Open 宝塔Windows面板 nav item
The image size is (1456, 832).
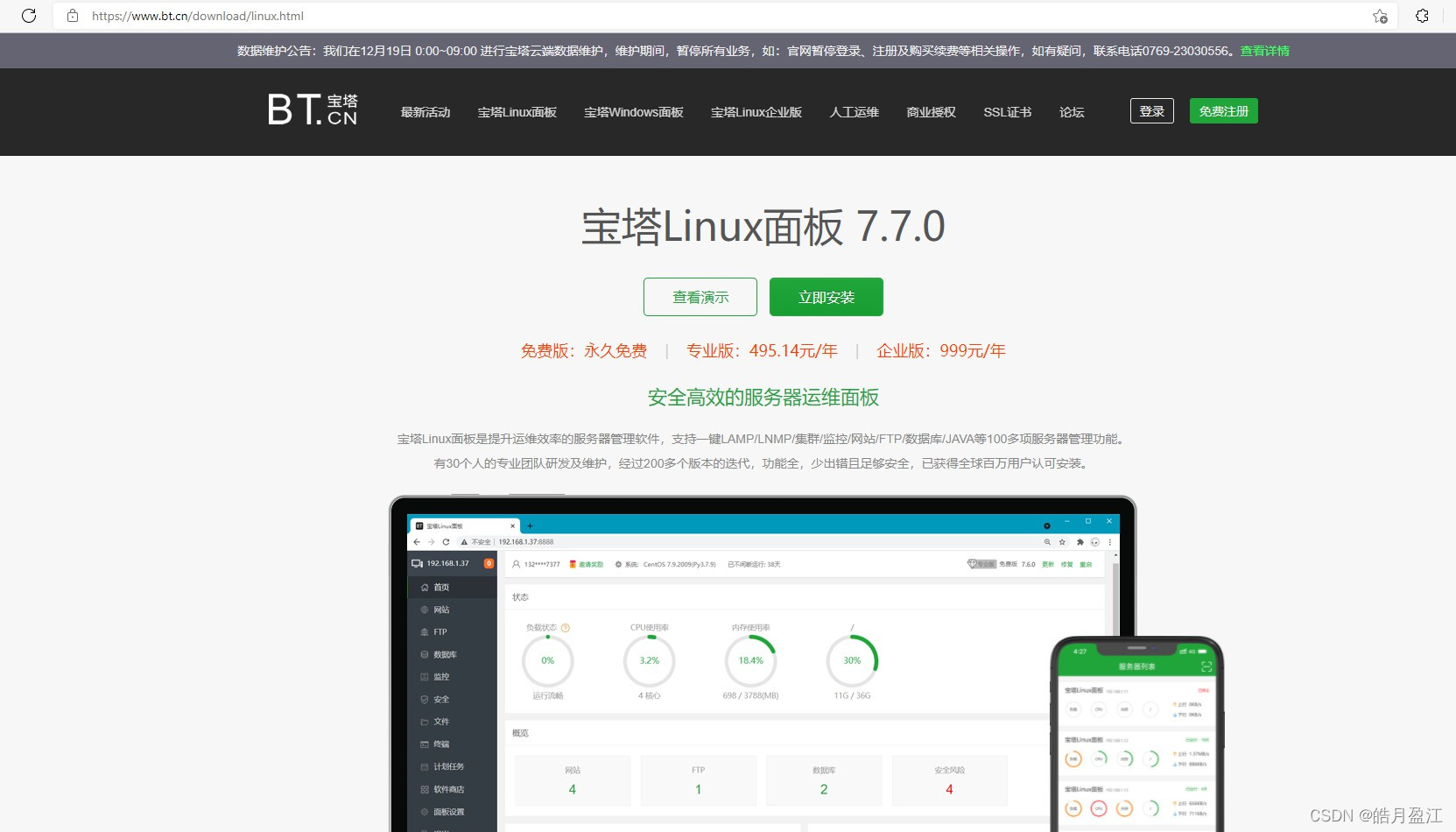pos(634,112)
